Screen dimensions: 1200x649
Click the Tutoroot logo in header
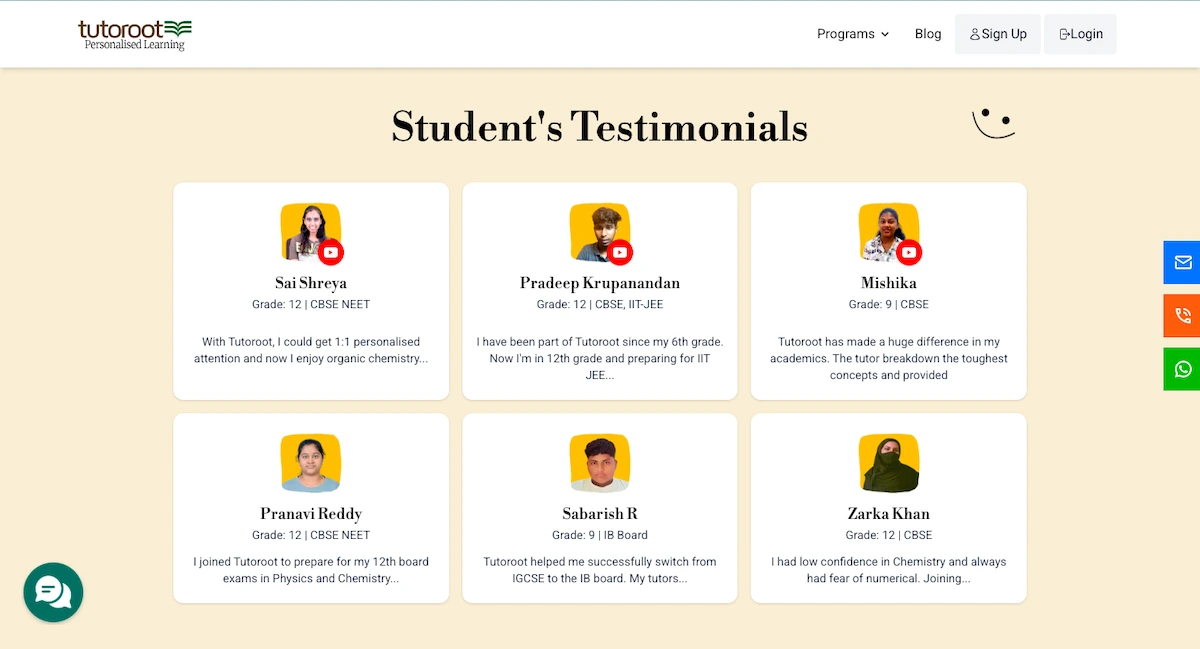(x=135, y=34)
